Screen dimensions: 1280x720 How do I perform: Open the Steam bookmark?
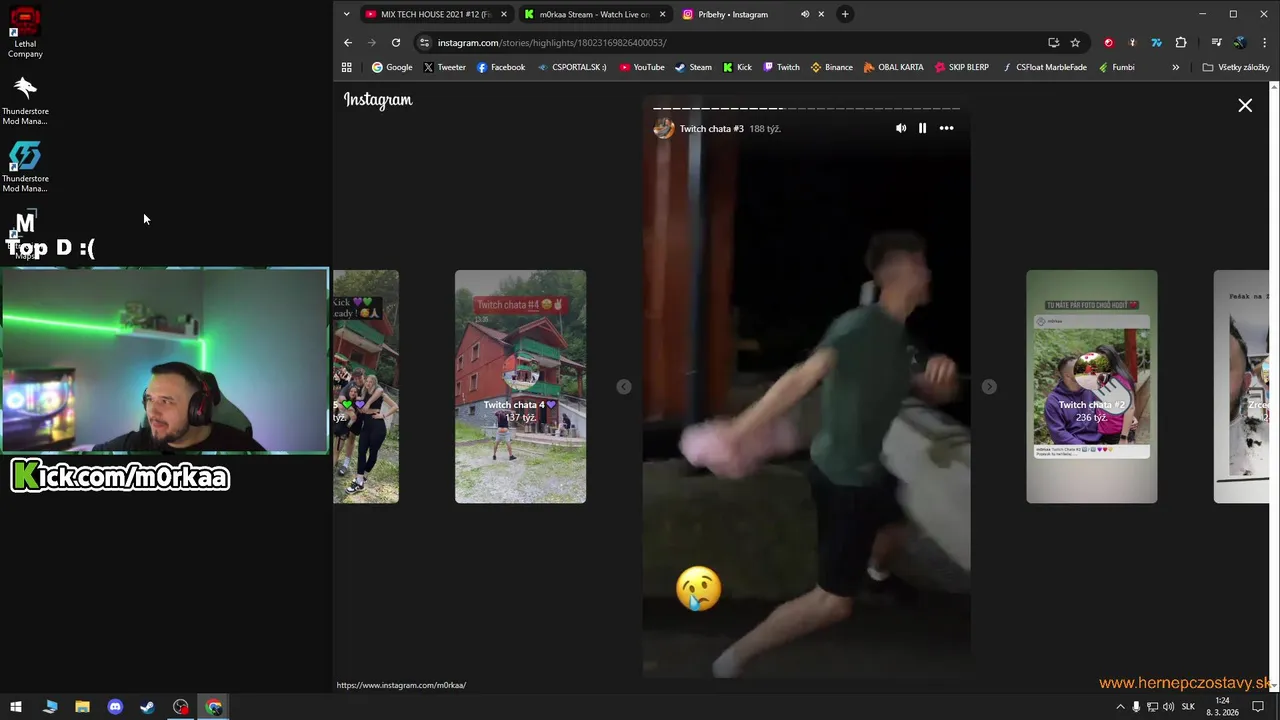(x=693, y=67)
